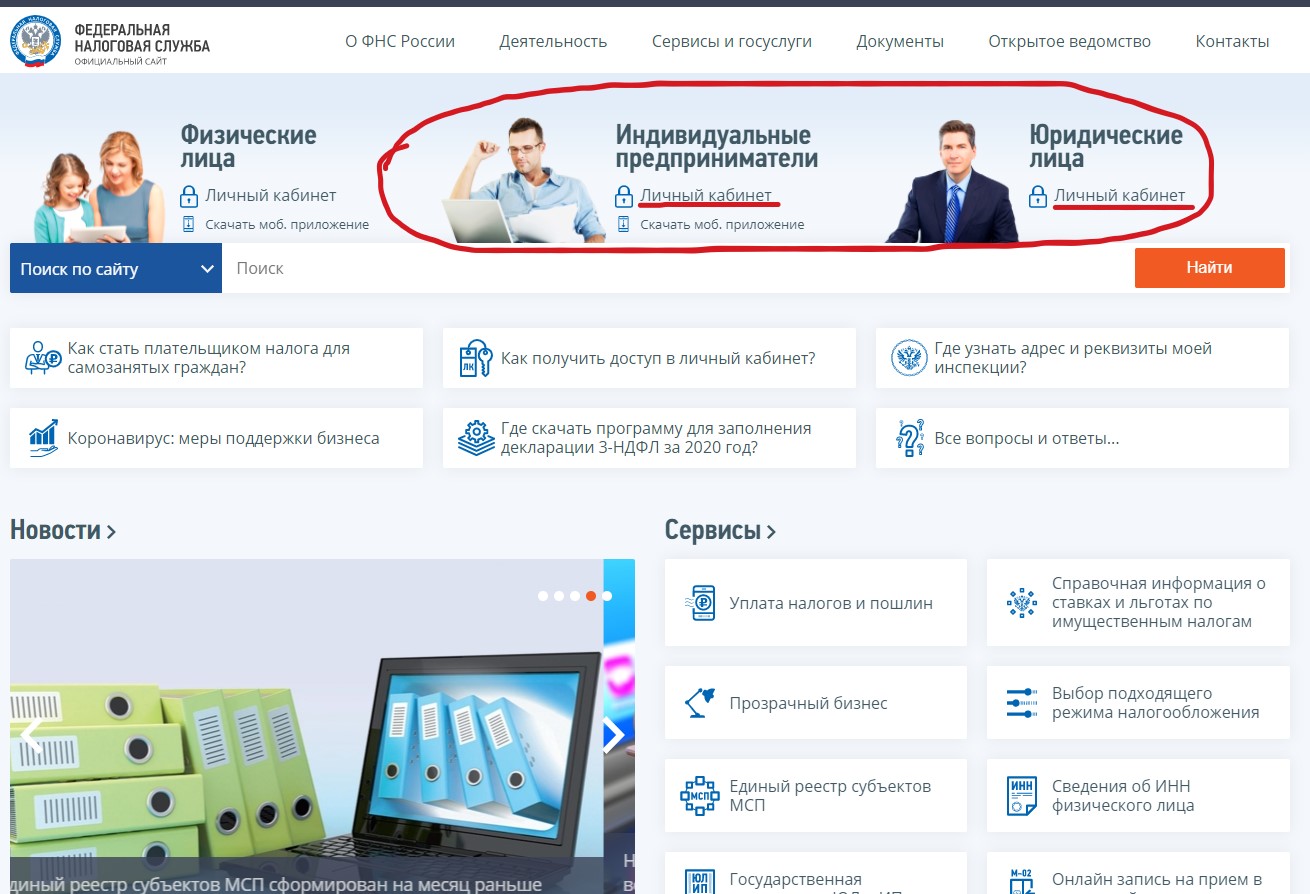
Task: Open the Сервисы и госуслуги menu
Action: [731, 41]
